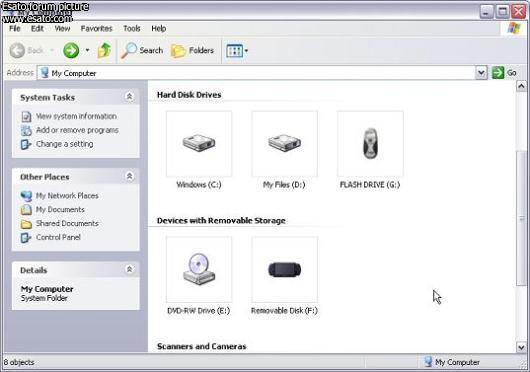Click the green Go arrow icon
This screenshot has height=372, width=530.
pyautogui.click(x=498, y=73)
